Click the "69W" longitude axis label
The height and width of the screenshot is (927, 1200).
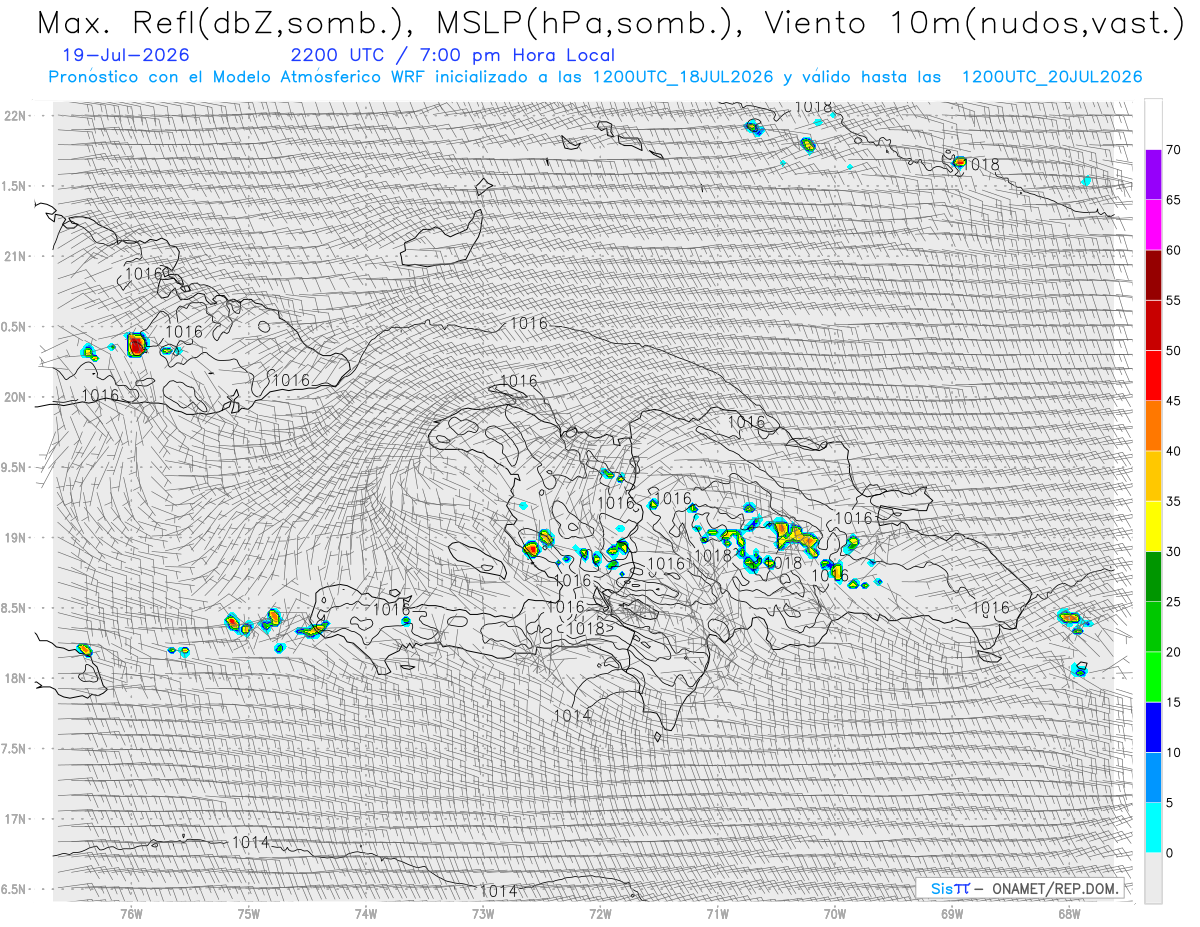(x=952, y=914)
